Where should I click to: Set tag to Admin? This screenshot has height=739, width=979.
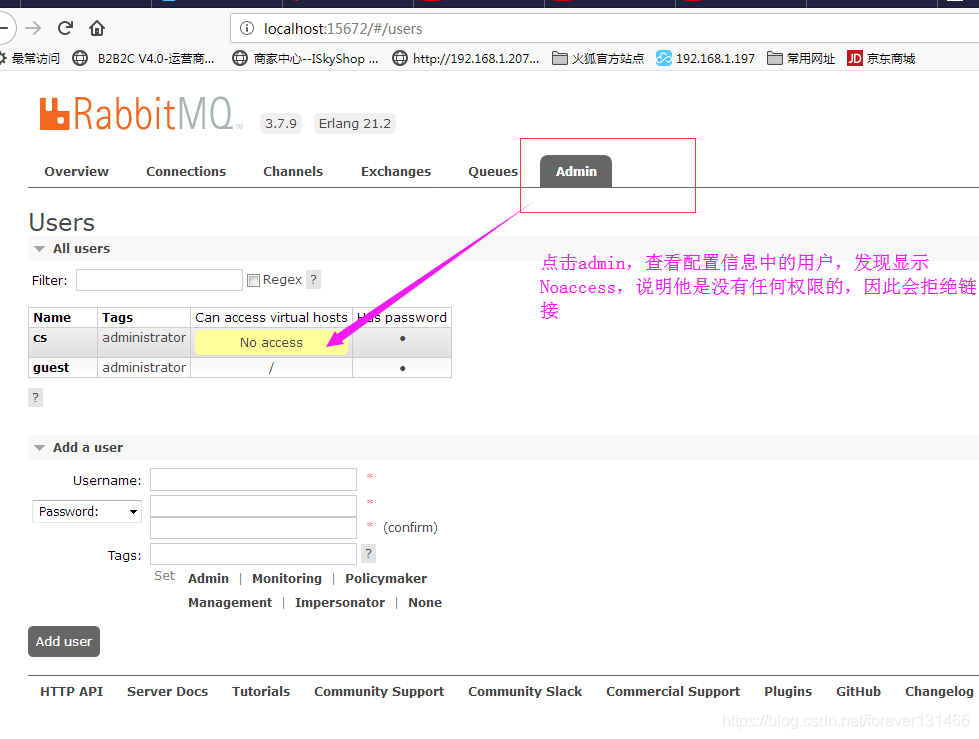pos(209,579)
